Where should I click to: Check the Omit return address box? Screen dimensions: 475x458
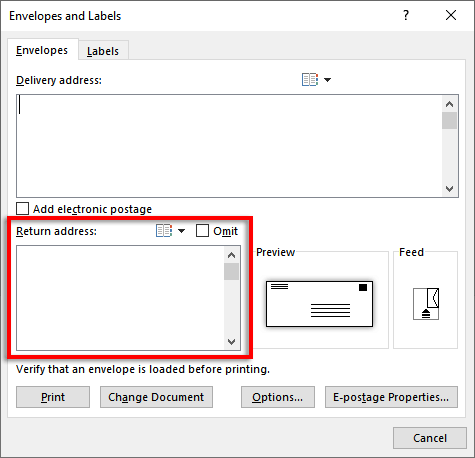click(x=202, y=231)
